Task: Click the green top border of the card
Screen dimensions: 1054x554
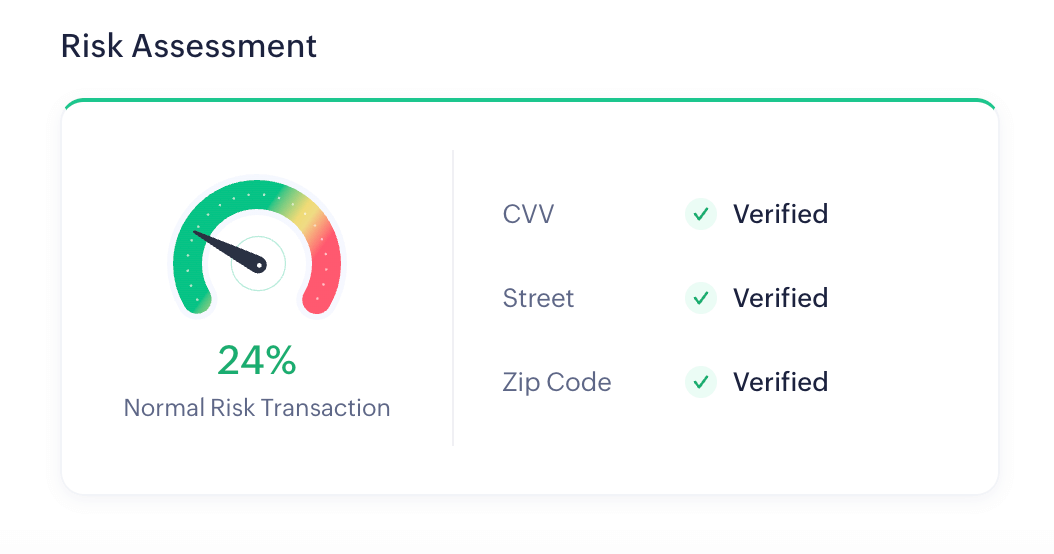Action: (530, 101)
